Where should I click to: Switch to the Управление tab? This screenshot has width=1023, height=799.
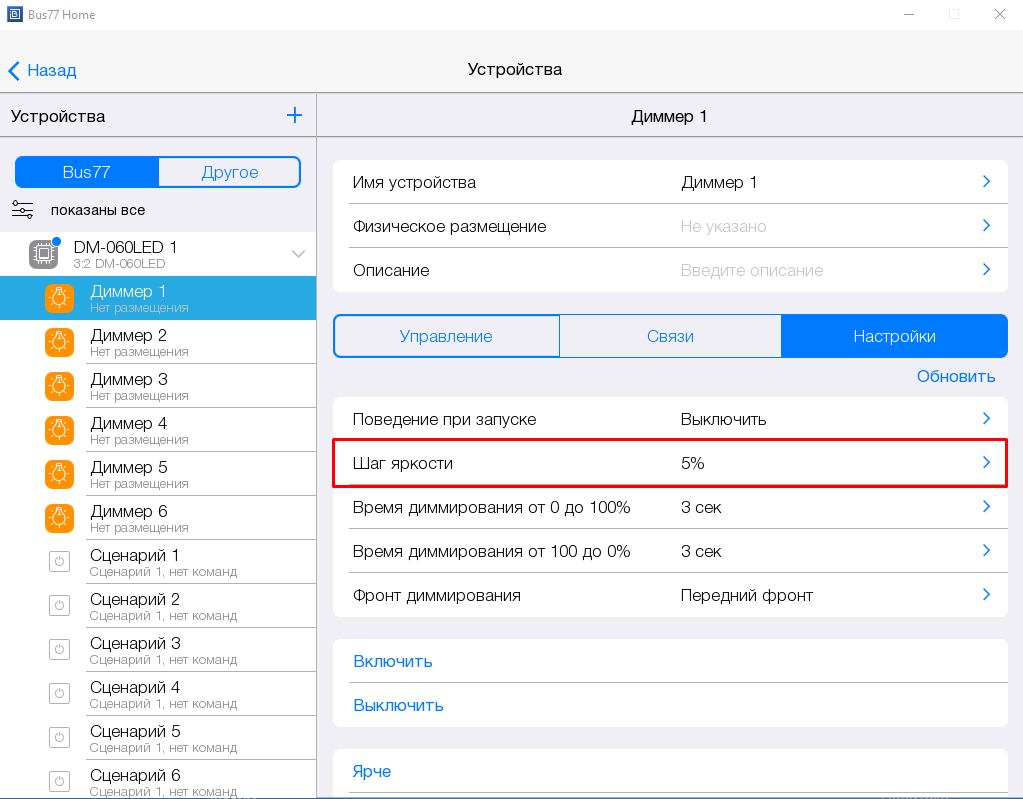pos(446,336)
